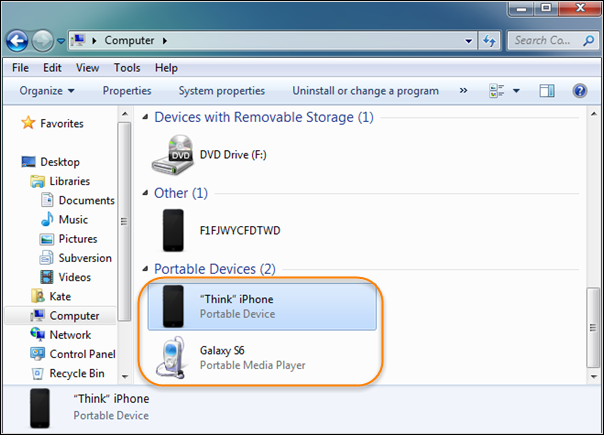The width and height of the screenshot is (604, 435).
Task: Open view options dropdown arrow
Action: 516,91
